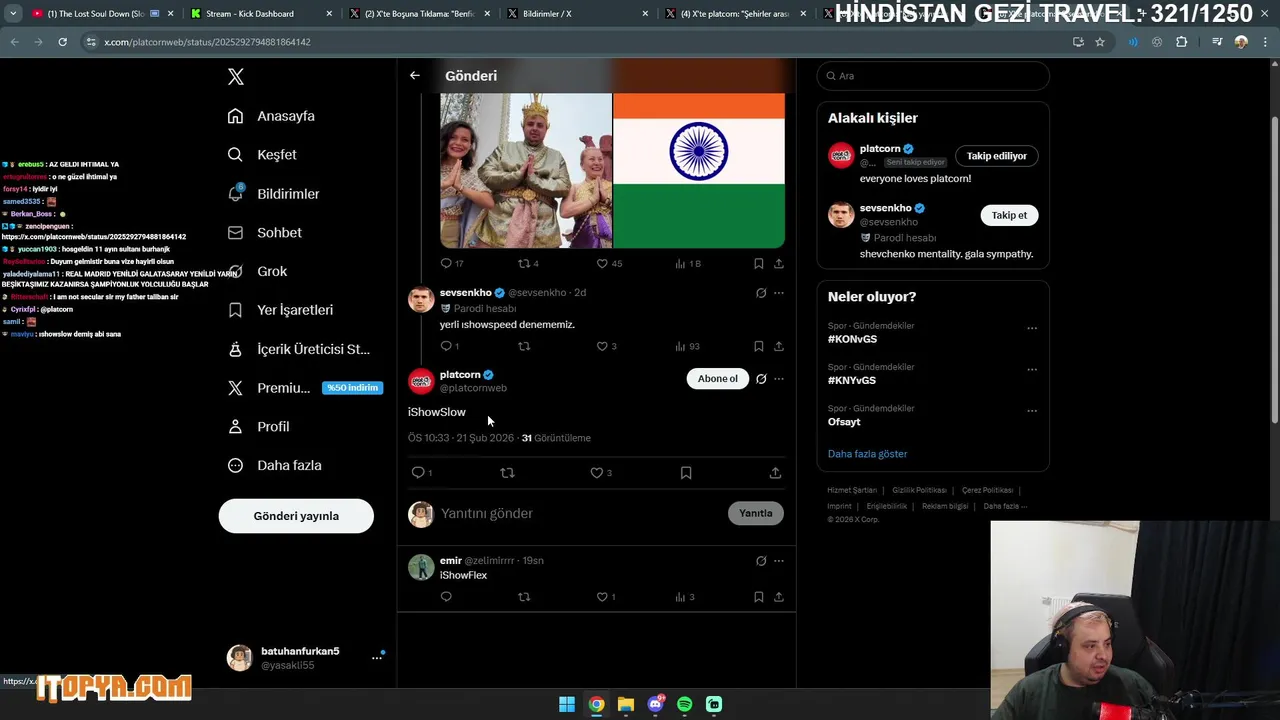Repost the iShowSlow post
The height and width of the screenshot is (720, 1280).
(x=507, y=473)
